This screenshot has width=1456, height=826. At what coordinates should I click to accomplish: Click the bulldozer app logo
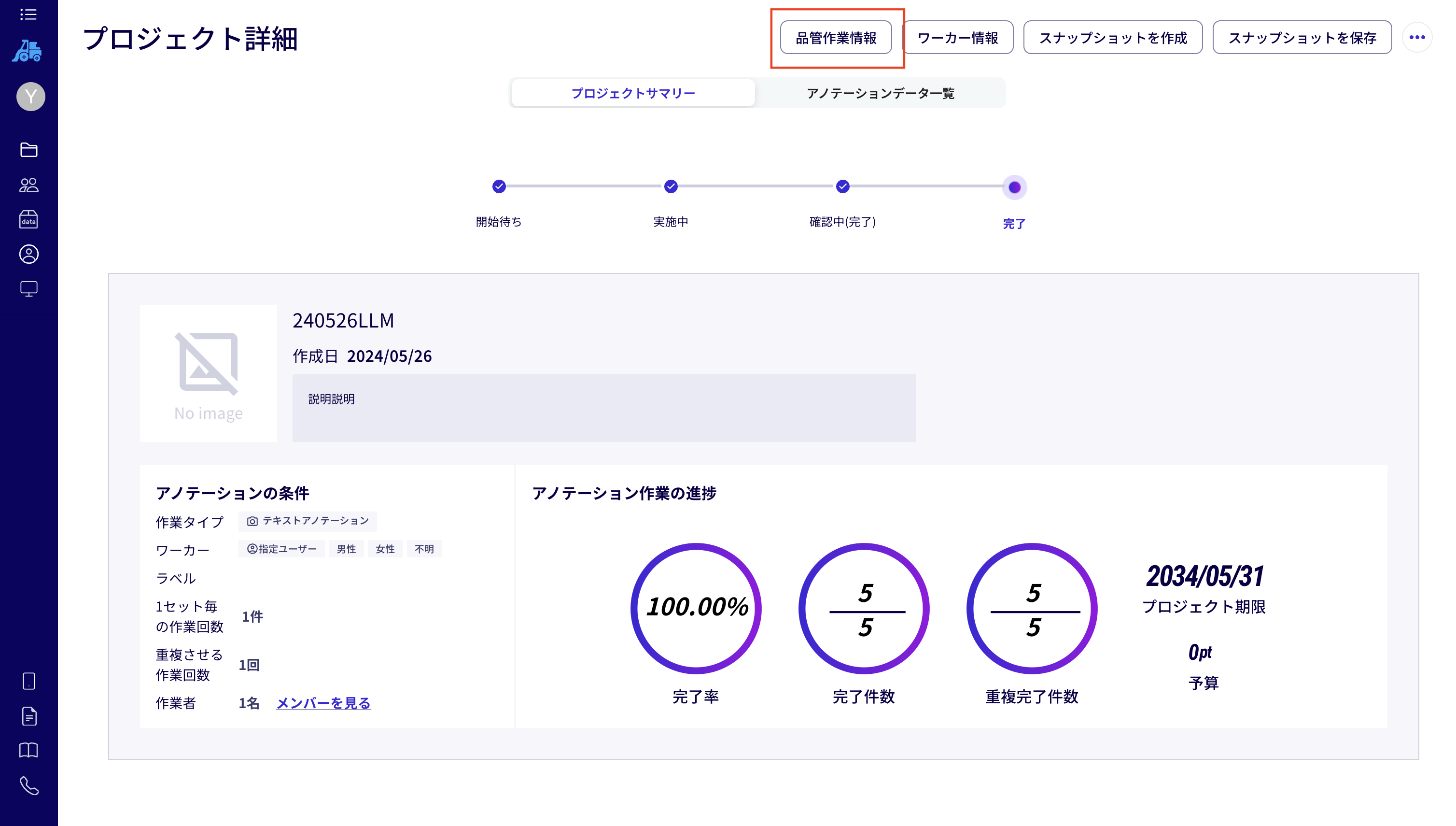[27, 51]
